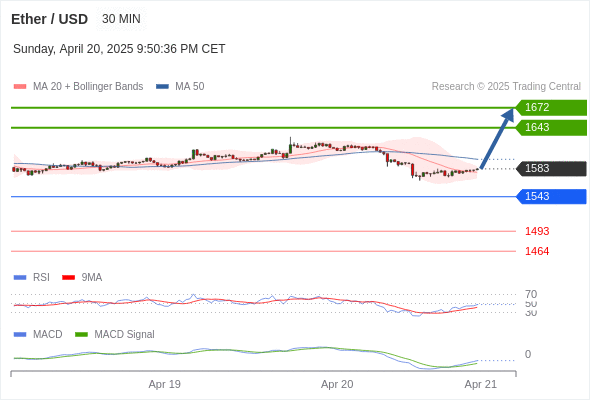The width and height of the screenshot is (590, 400).
Task: Click the RSI 70 level label
Action: 531,294
